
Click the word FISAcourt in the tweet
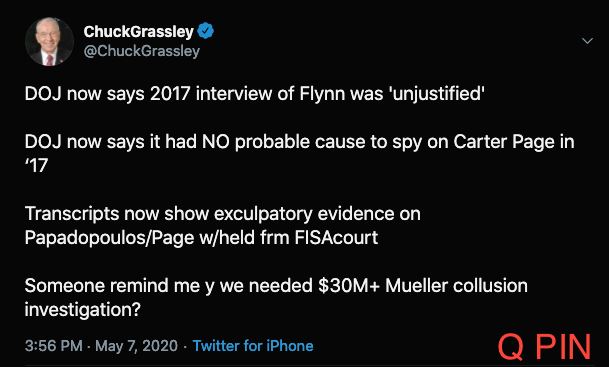[x=336, y=238]
